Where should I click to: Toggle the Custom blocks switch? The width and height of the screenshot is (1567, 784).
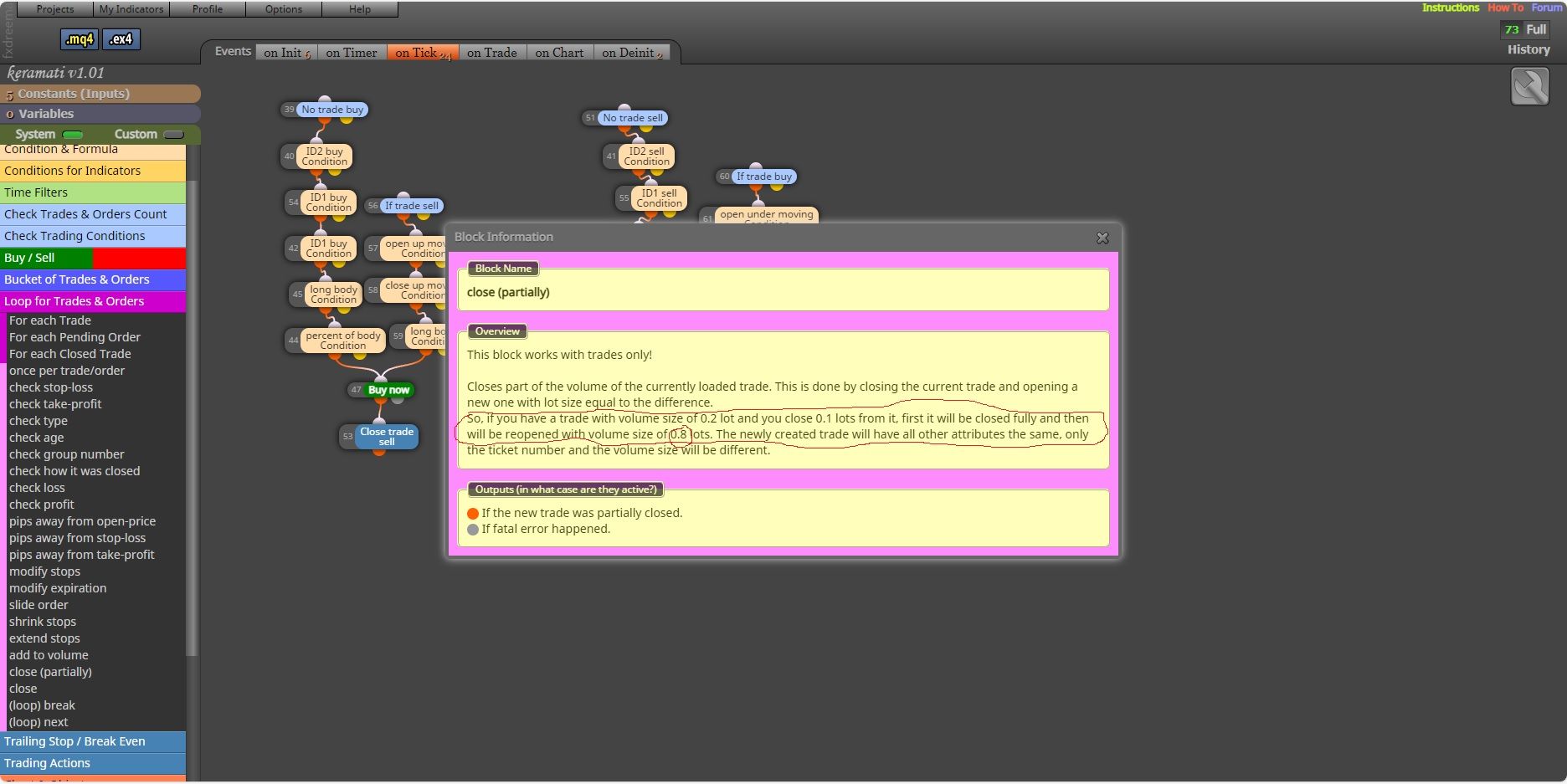pos(173,135)
